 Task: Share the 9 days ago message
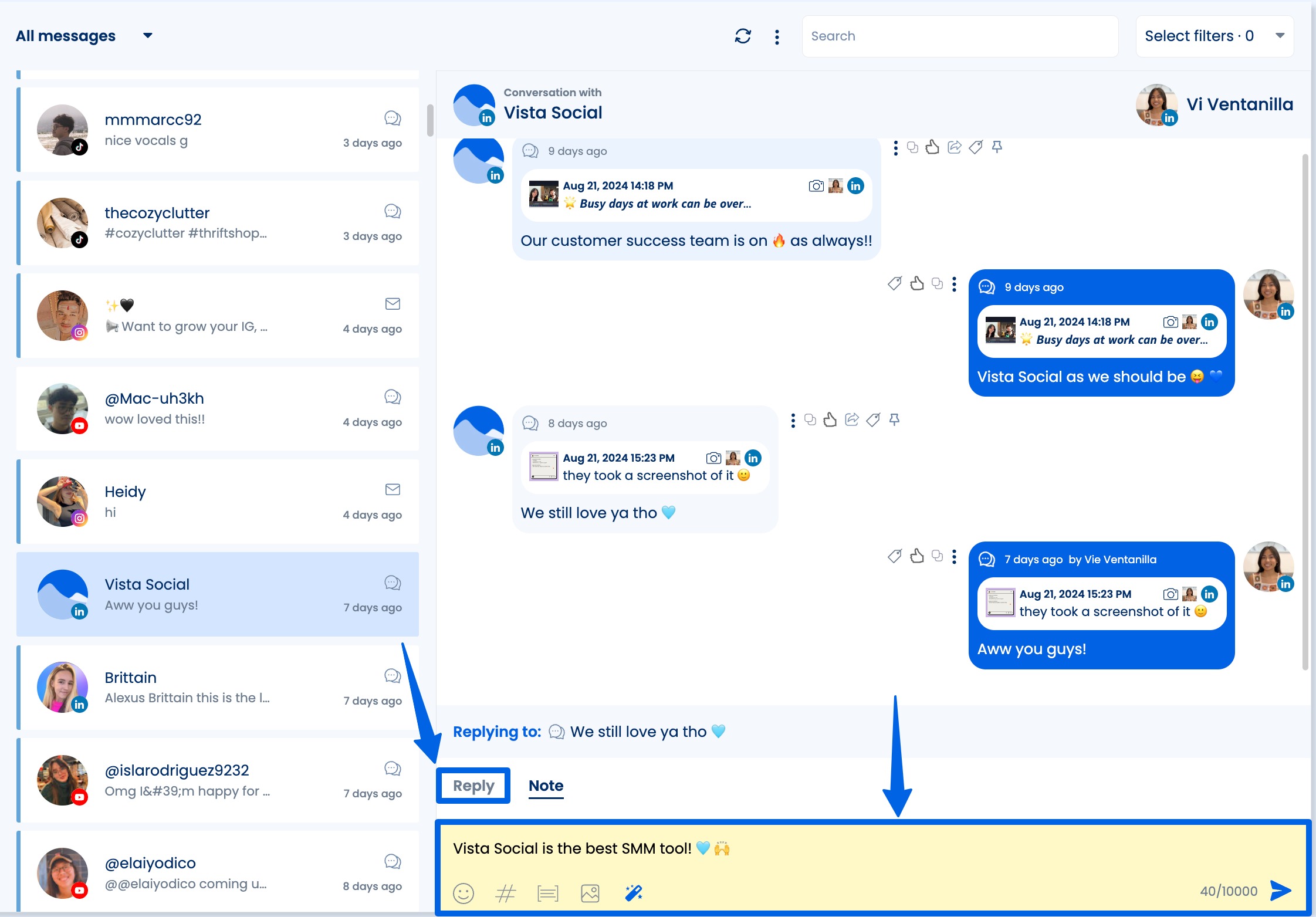point(953,147)
